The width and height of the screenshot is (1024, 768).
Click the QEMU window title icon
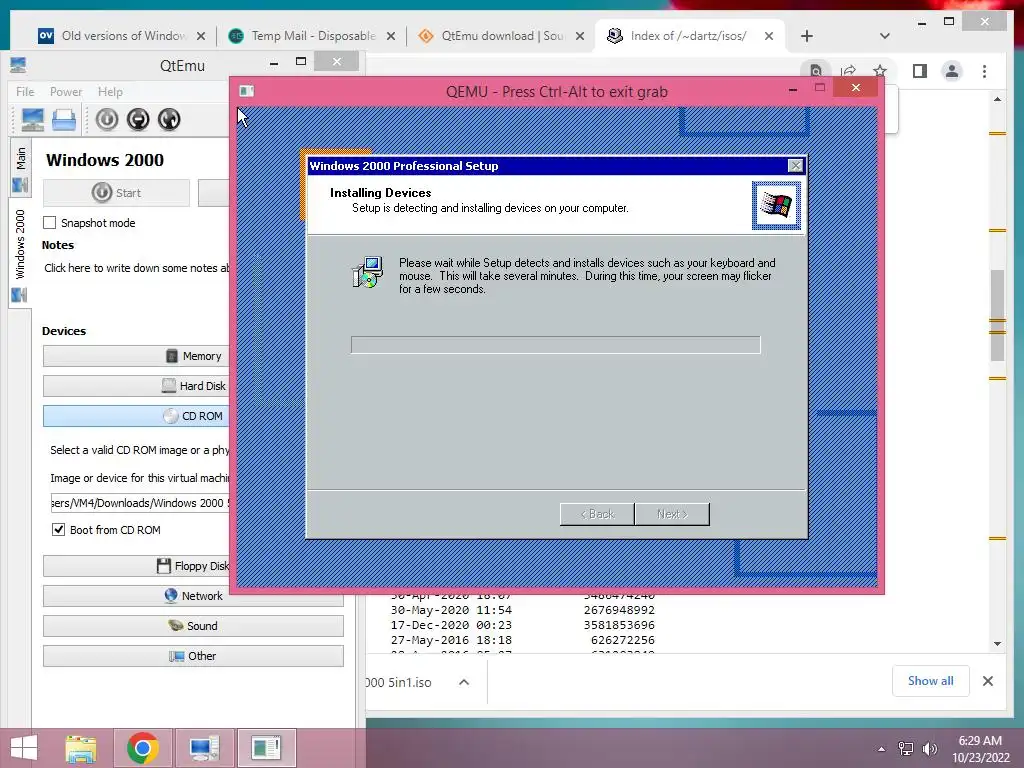tap(246, 91)
